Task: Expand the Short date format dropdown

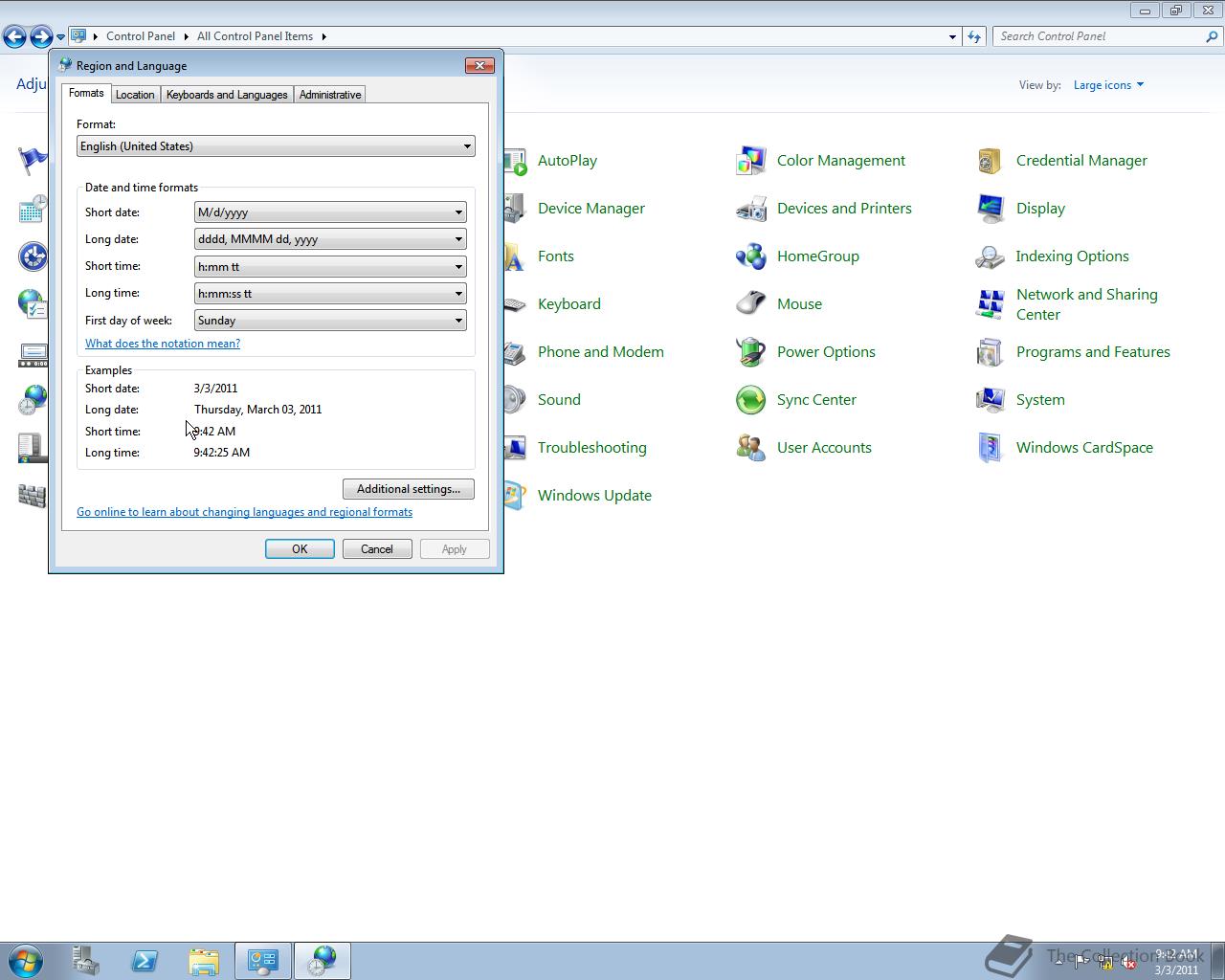Action: (330, 212)
